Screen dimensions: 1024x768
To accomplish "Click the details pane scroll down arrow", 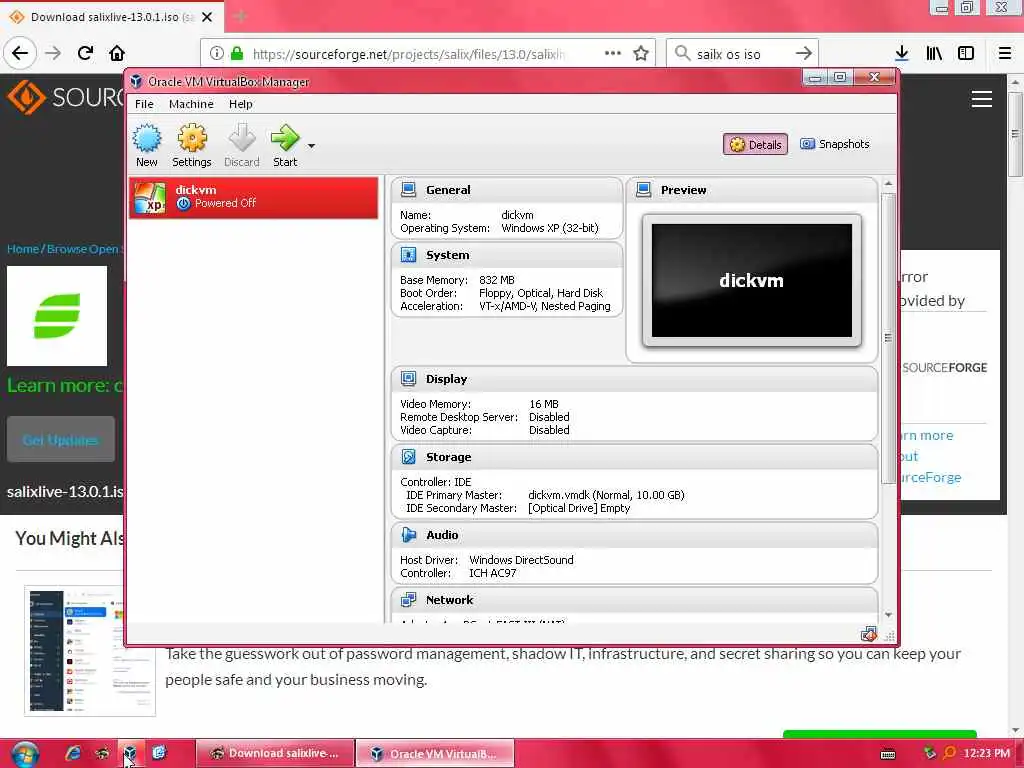I will (888, 615).
